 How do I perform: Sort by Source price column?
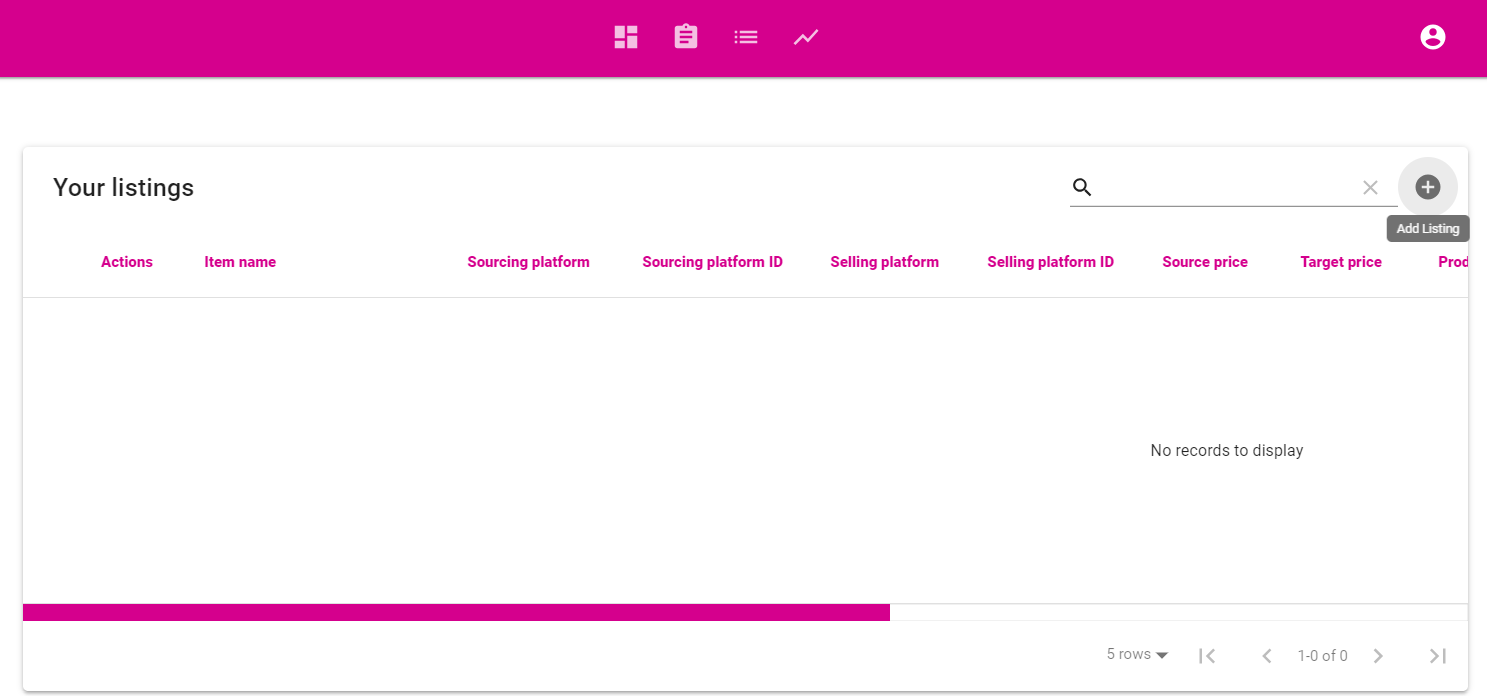[x=1205, y=262]
